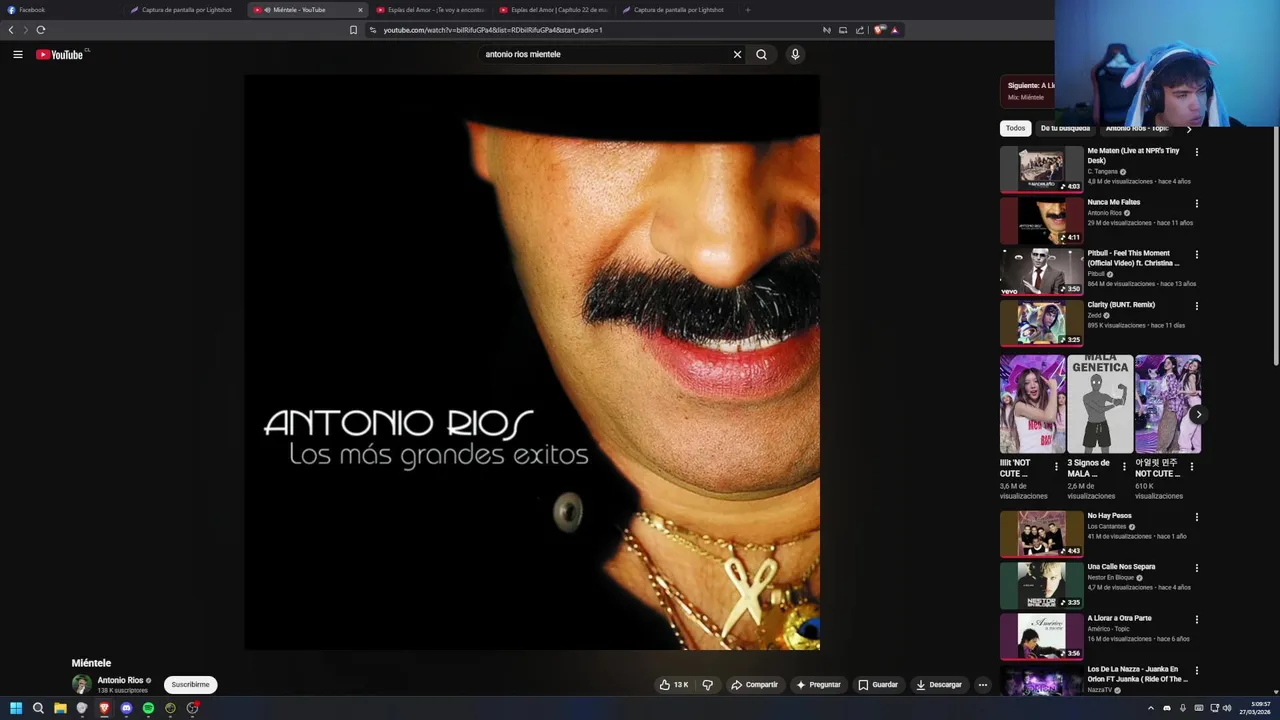Open Spotify from taskbar

pos(148,708)
